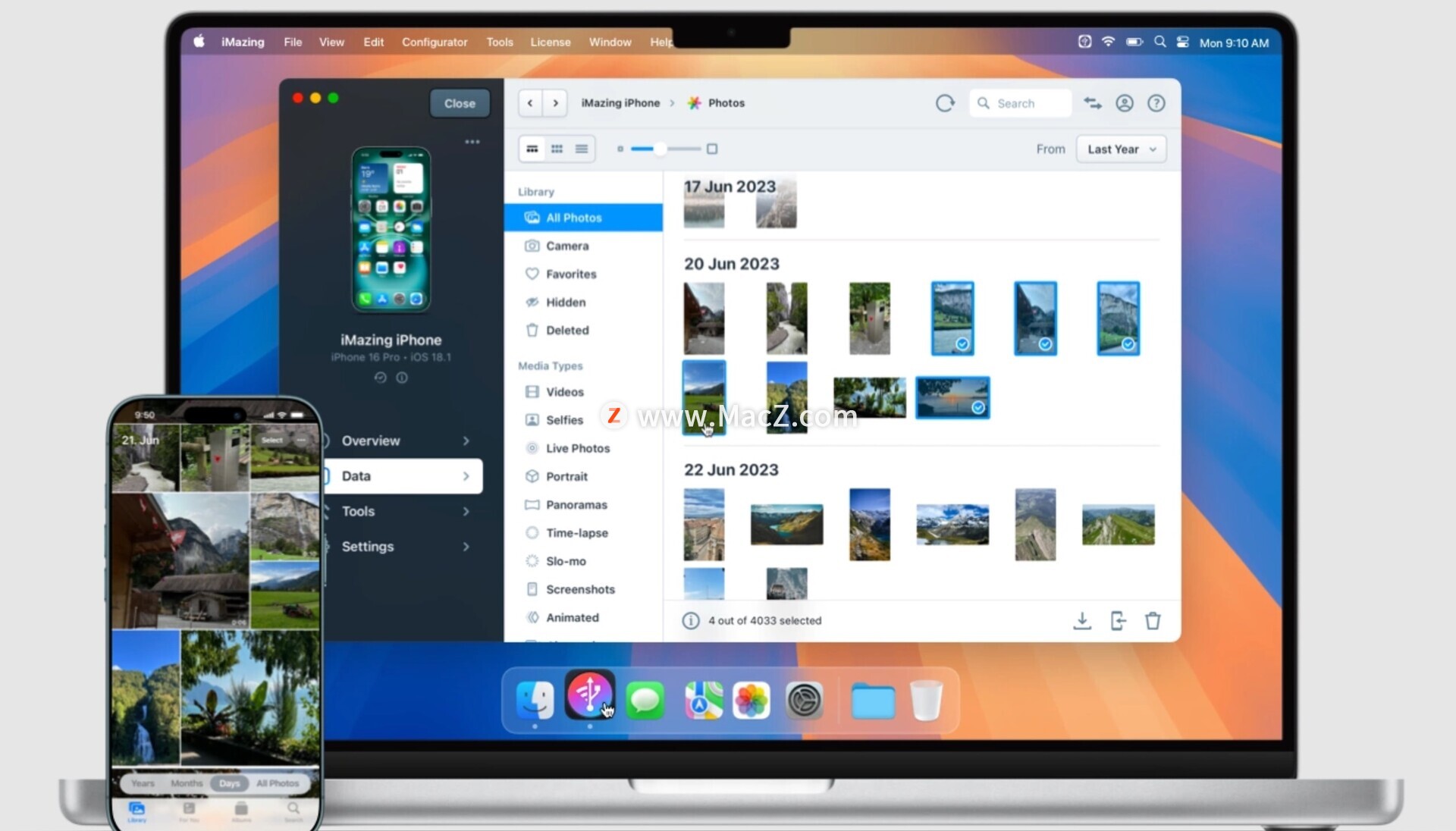Viewport: 1456px width, 831px height.
Task: Open the three-dots menu on the iPhone screen
Action: (301, 440)
